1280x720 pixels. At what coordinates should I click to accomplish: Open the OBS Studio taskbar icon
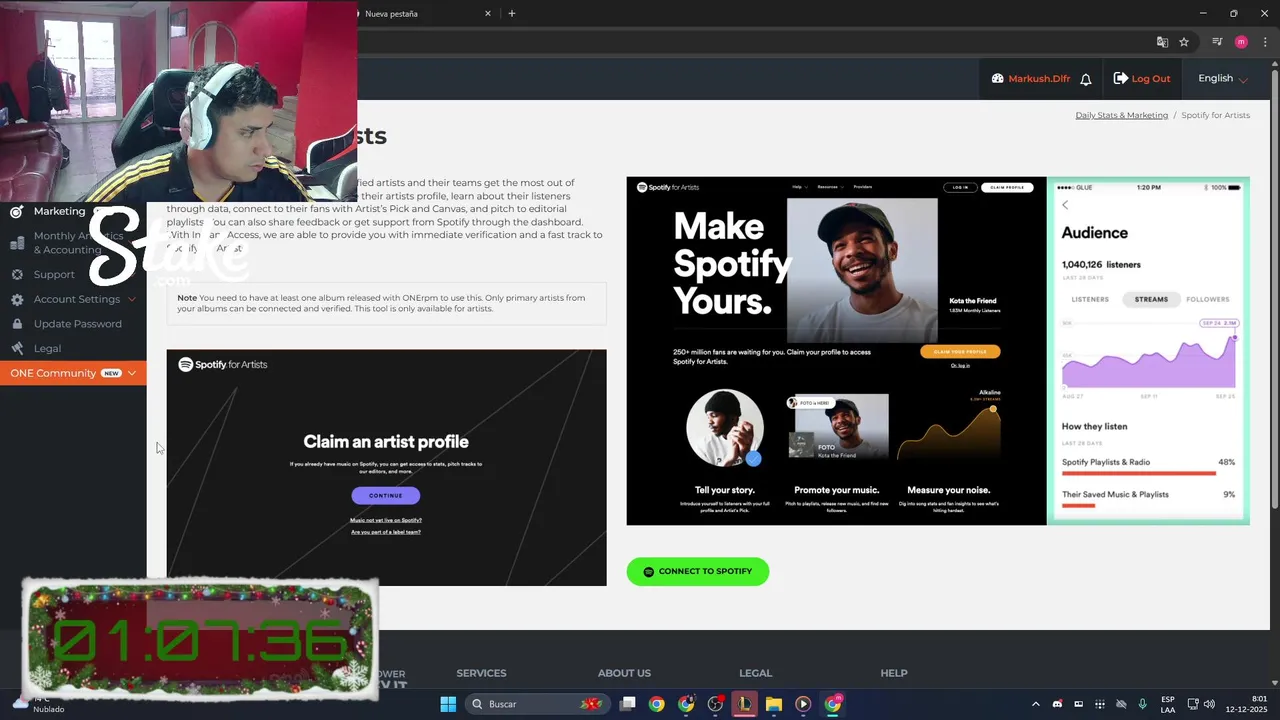click(x=715, y=704)
